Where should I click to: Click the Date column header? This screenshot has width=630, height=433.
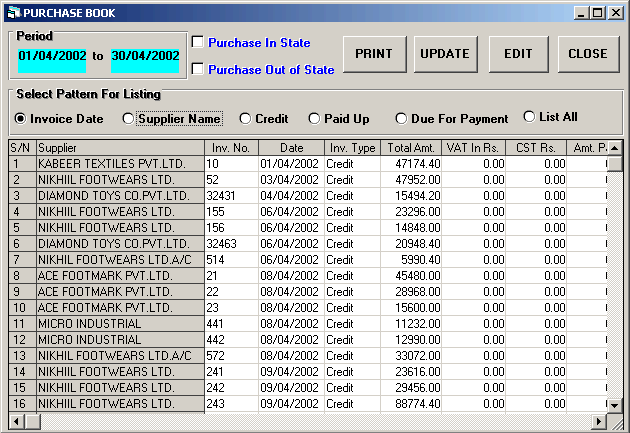point(292,148)
